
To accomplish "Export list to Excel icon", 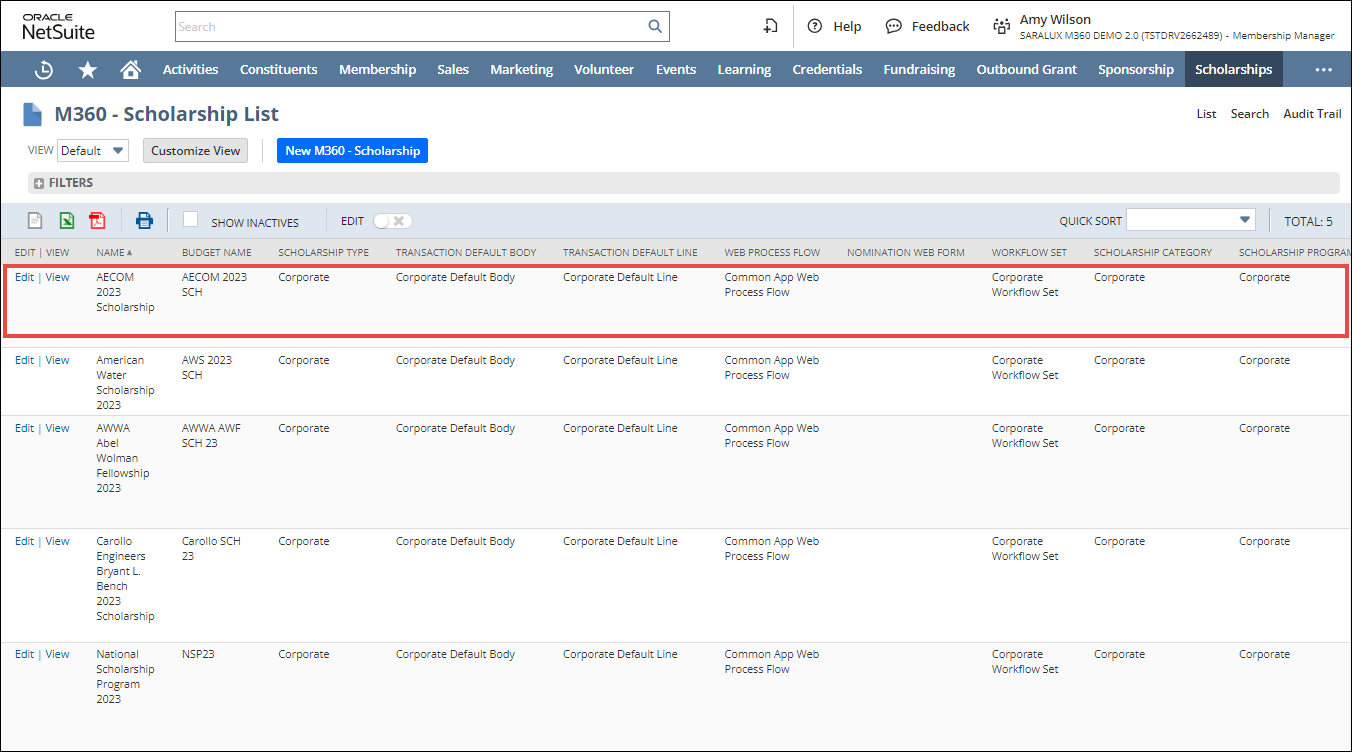I will (66, 221).
